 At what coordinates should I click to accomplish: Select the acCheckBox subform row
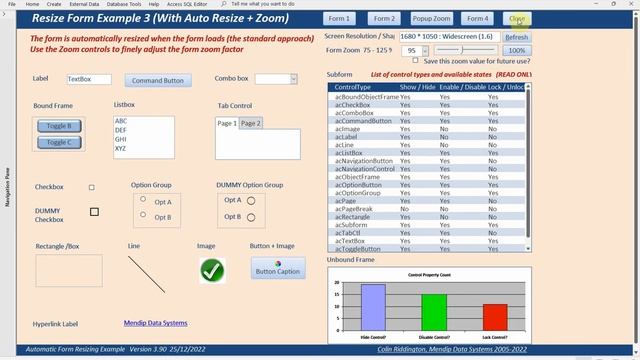(427, 105)
